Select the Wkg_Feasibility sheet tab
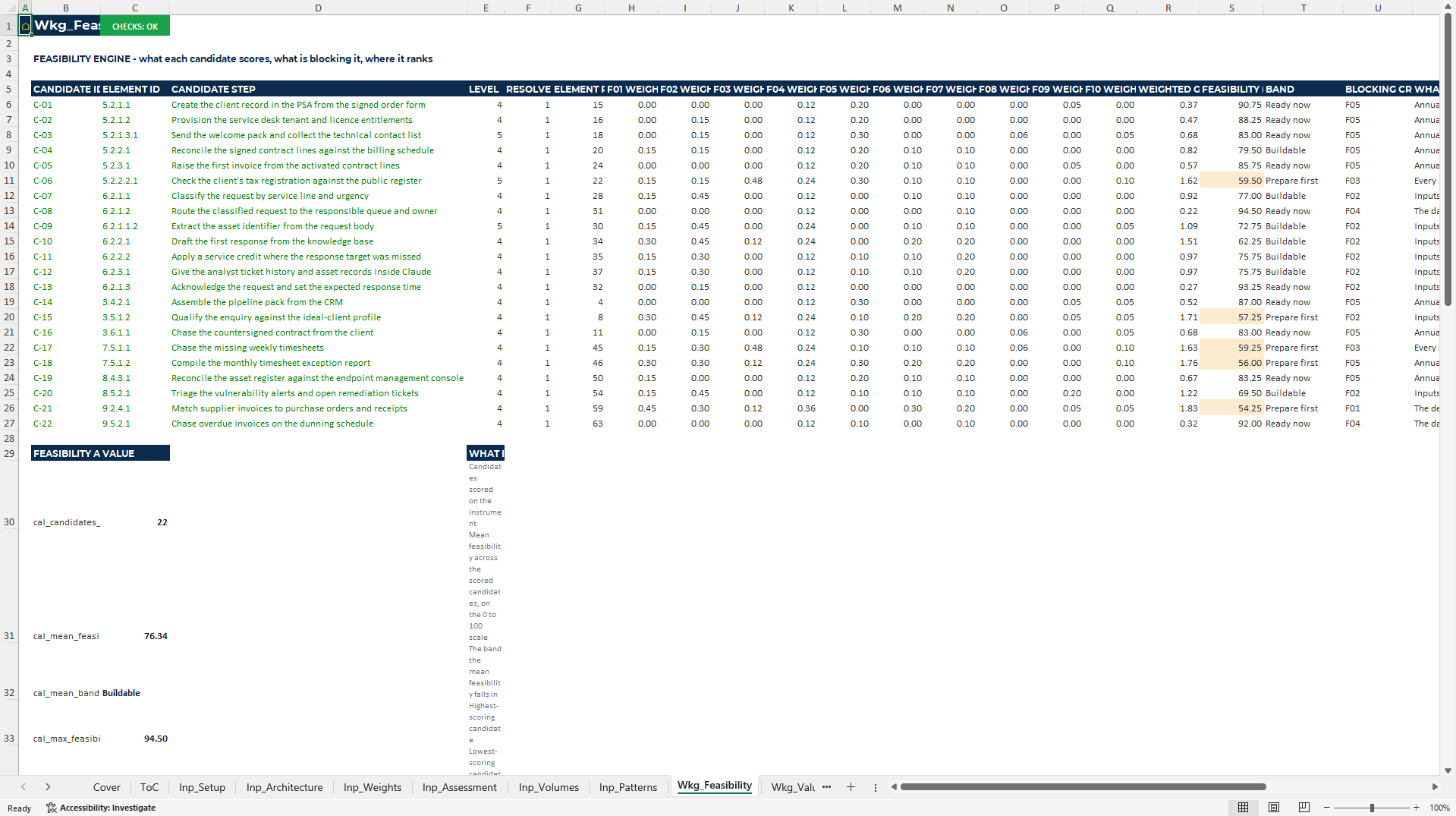This screenshot has width=1456, height=816. click(715, 786)
